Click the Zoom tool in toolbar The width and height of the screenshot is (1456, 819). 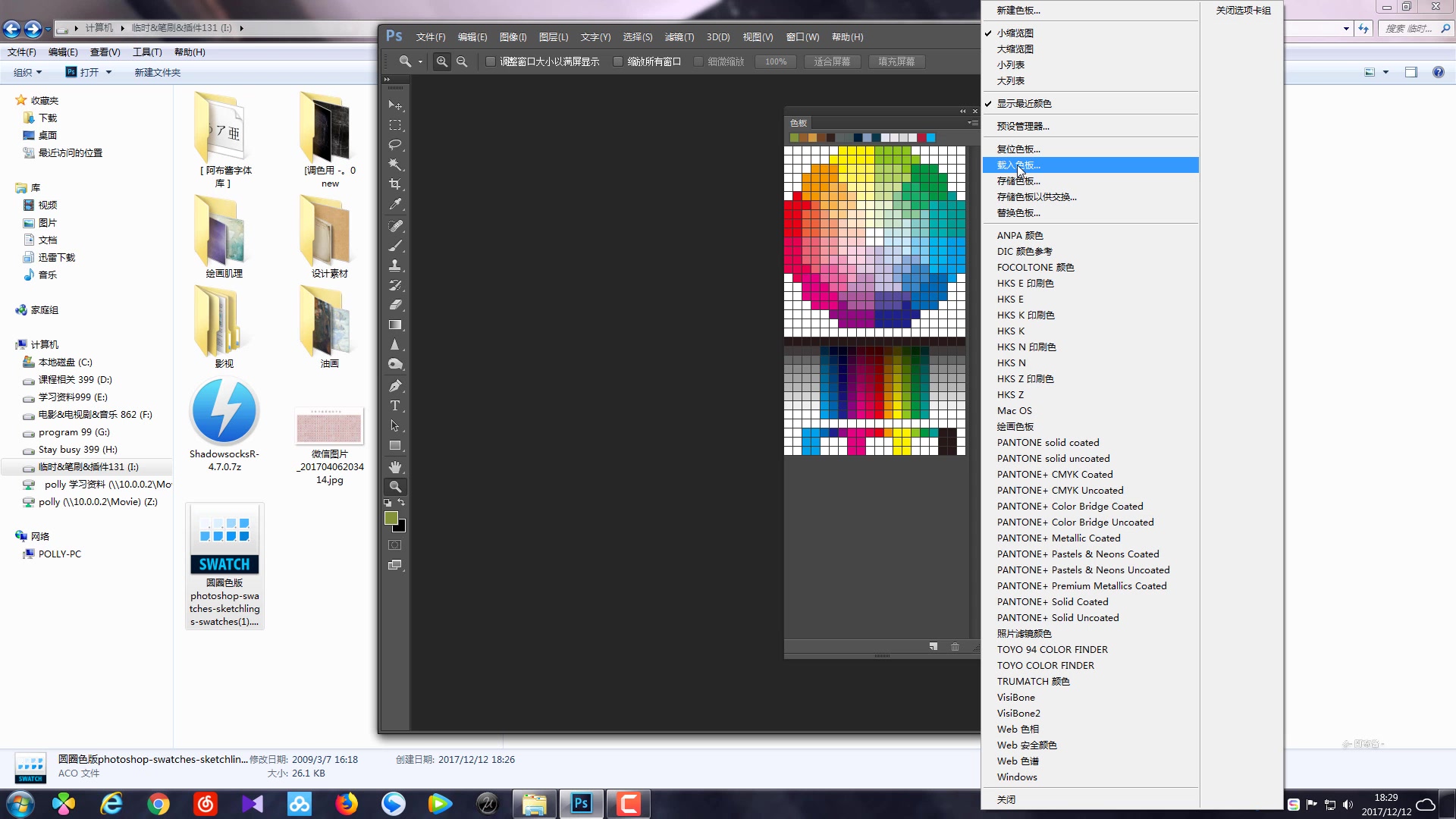395,487
